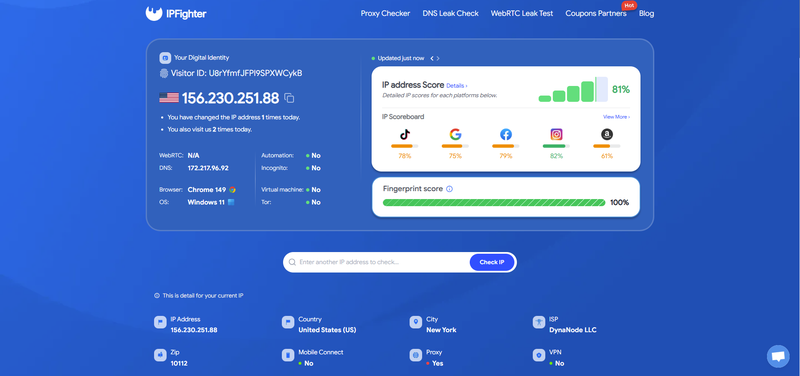Open the Google scoreboard icon
The image size is (800, 376).
coord(455,135)
